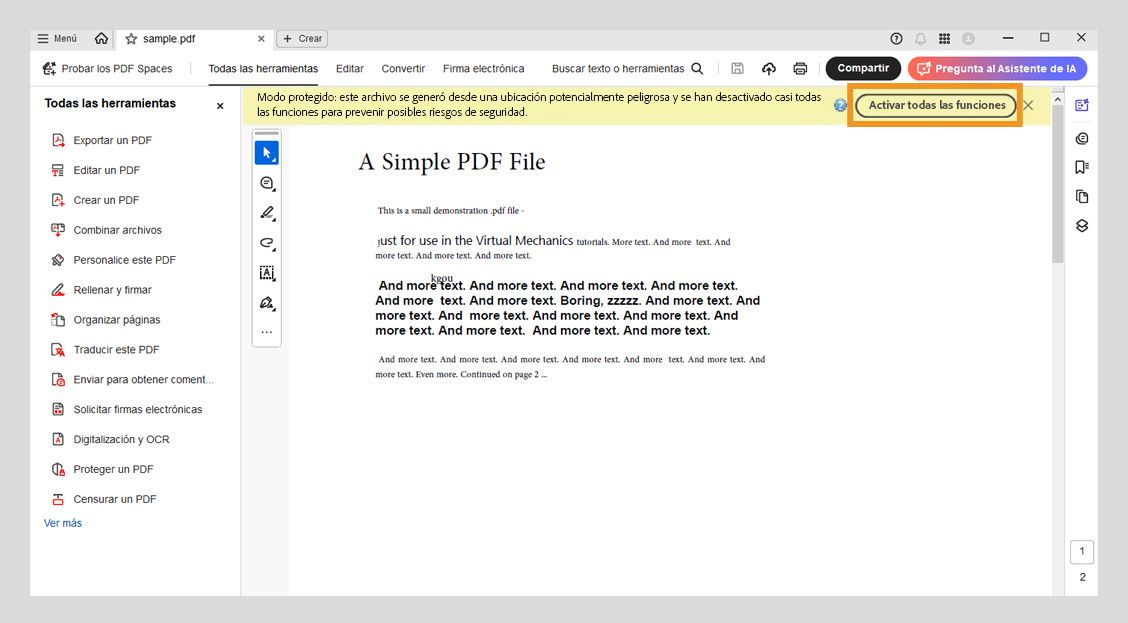Click the total page count 2
The width and height of the screenshot is (1128, 623).
[1082, 577]
